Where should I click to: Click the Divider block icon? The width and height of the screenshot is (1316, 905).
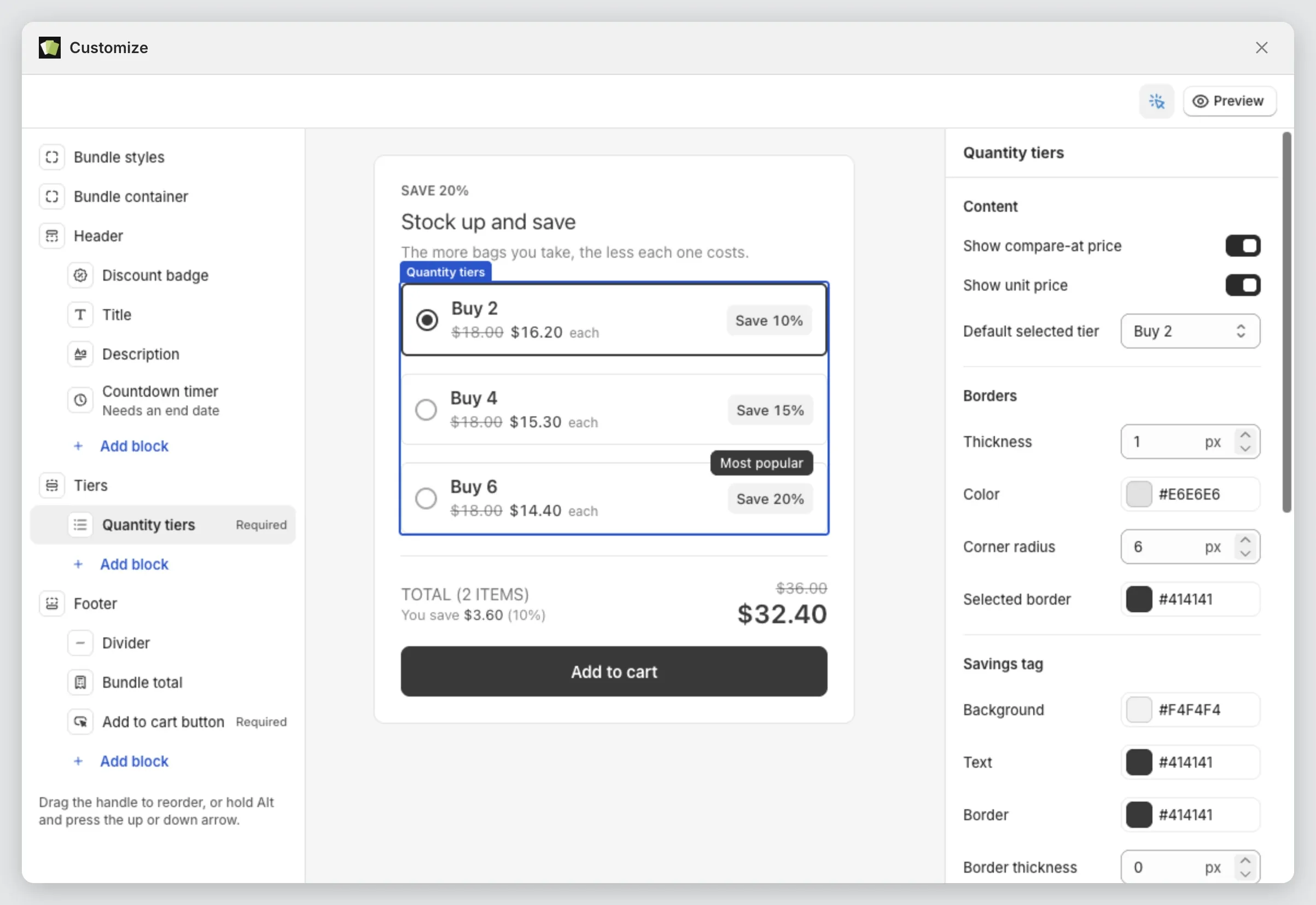[80, 643]
